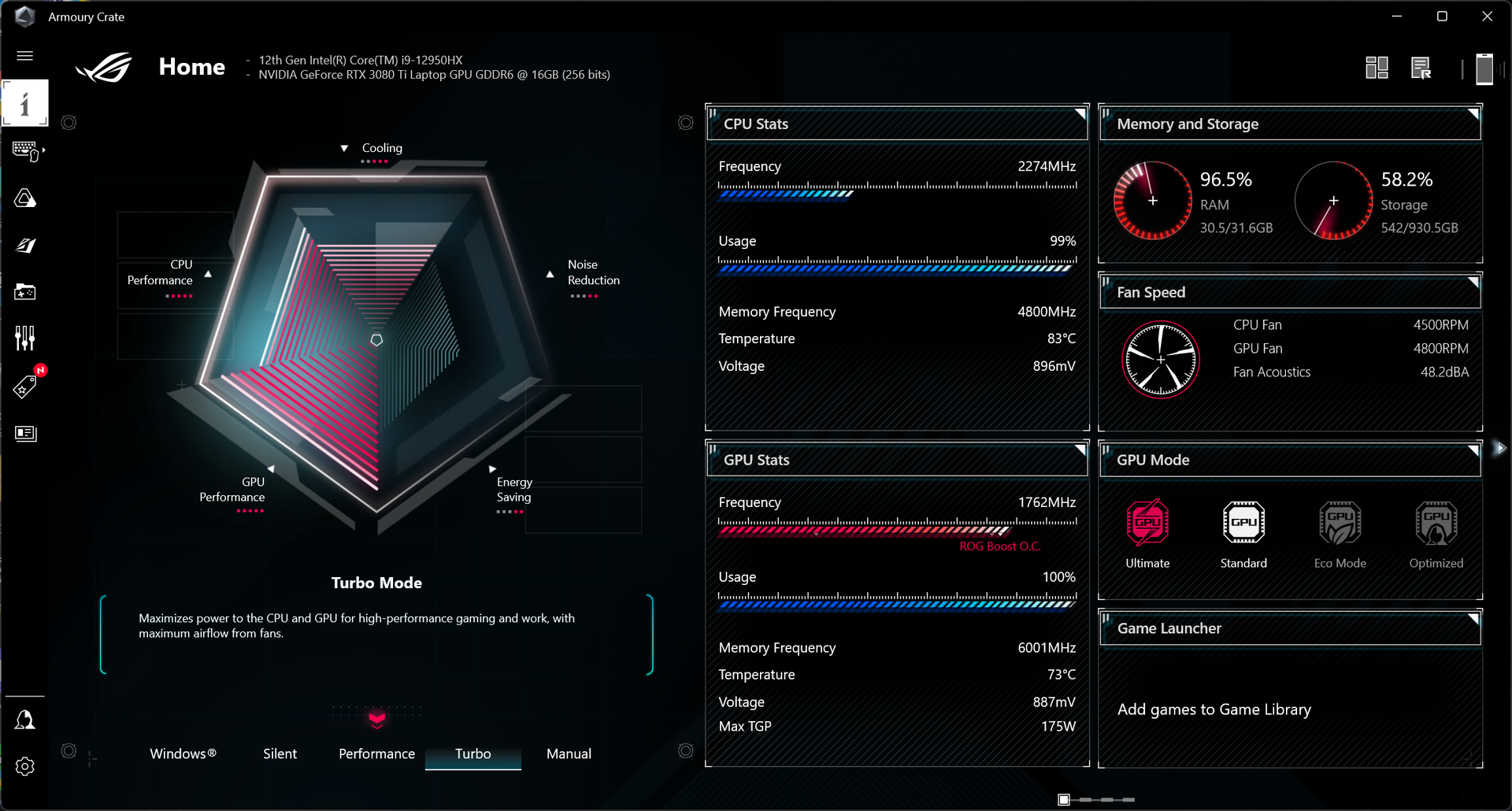Open the News sidebar icon
Viewport: 1512px width, 811px height.
[x=25, y=434]
